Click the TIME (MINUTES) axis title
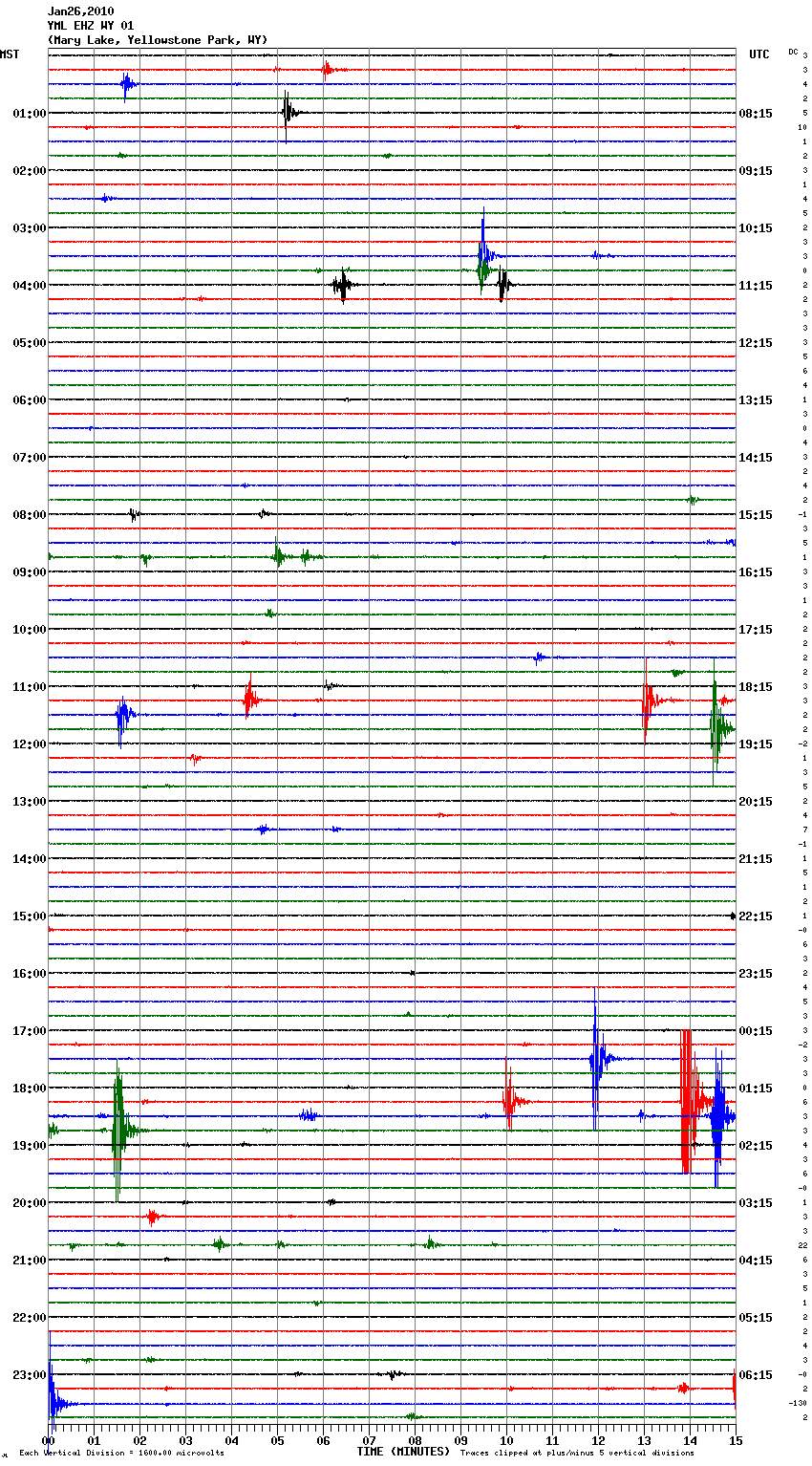 (403, 1452)
